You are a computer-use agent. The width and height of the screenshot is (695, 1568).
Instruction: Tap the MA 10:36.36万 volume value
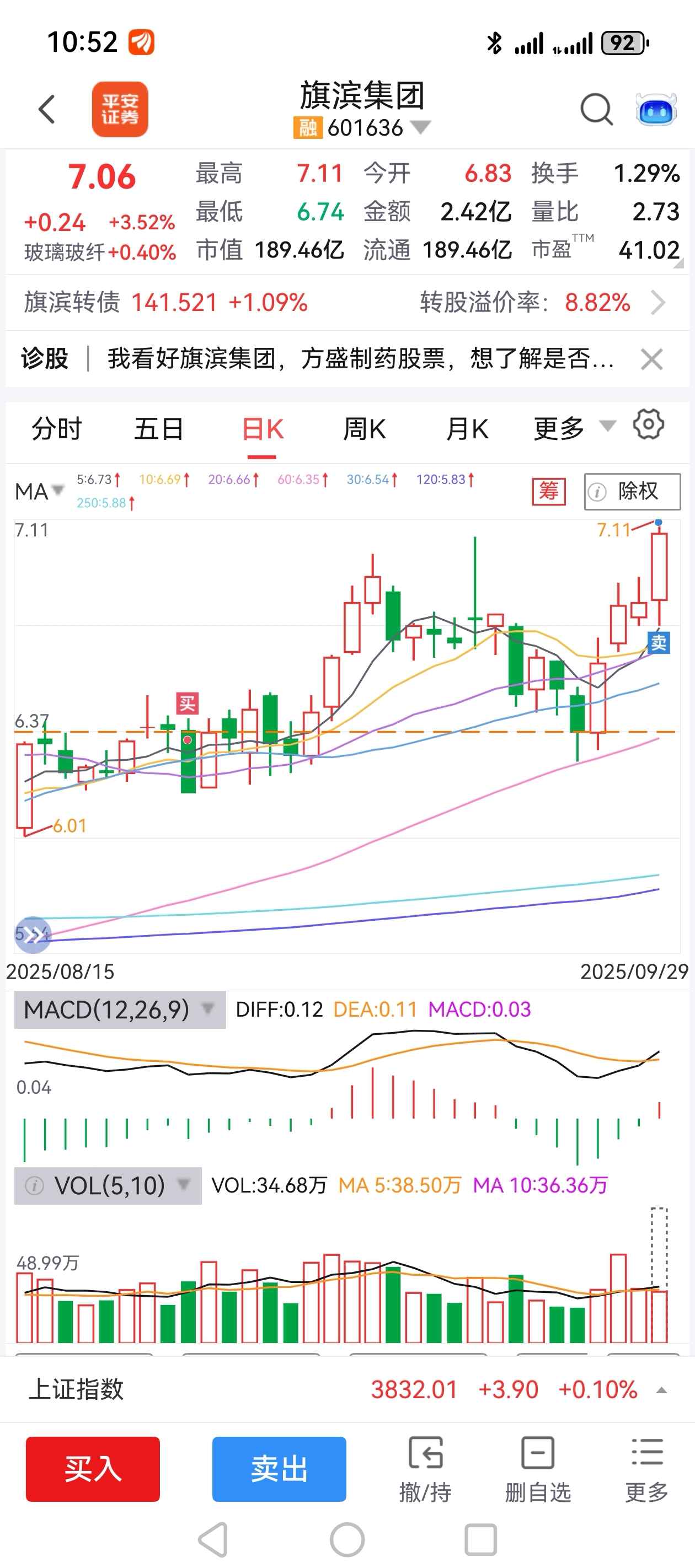pyautogui.click(x=541, y=1185)
